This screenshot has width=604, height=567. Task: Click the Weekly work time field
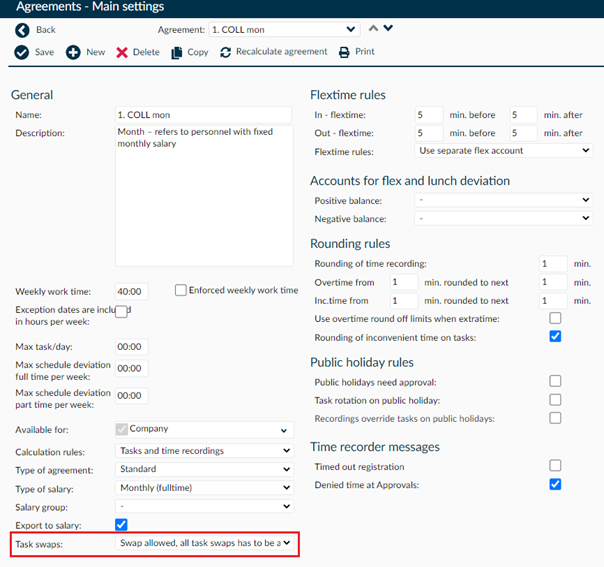pos(132,292)
